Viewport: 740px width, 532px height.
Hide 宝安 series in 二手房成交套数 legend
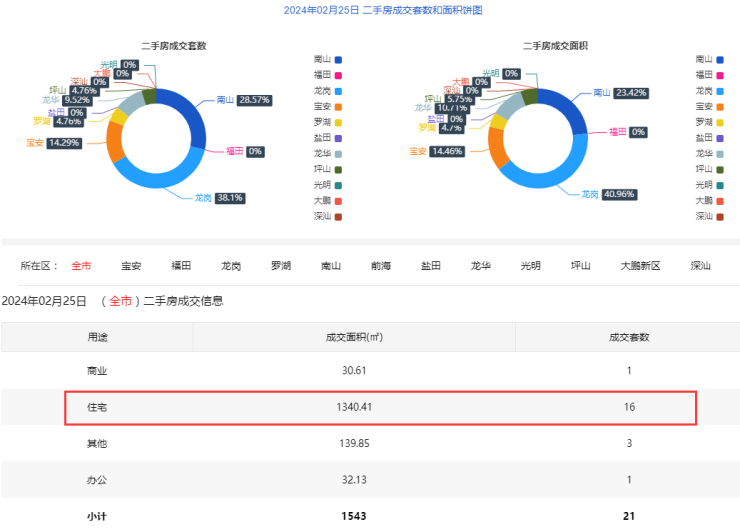point(328,106)
